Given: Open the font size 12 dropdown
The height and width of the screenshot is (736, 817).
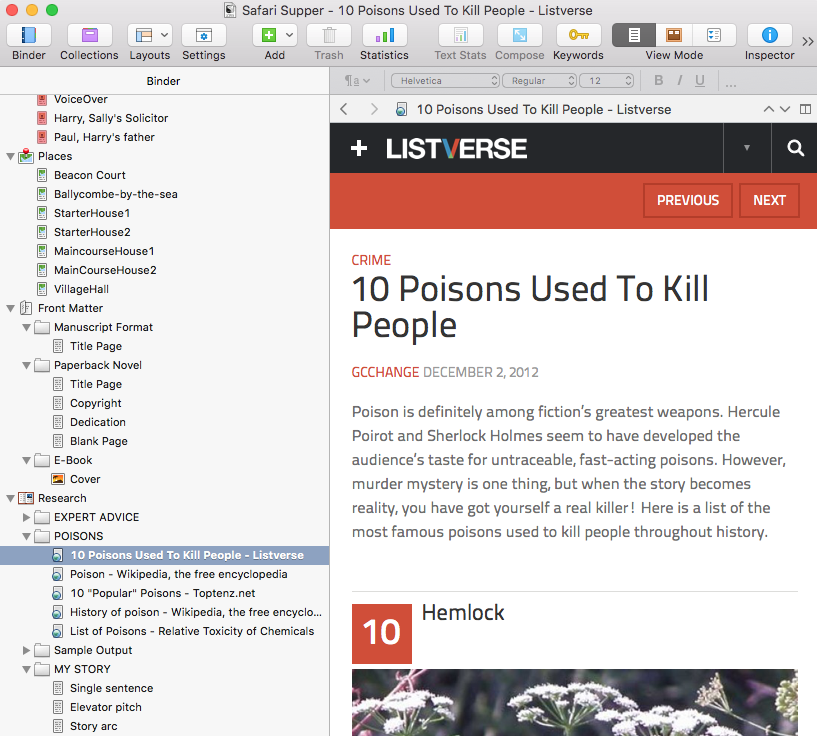Looking at the screenshot, I should click(x=607, y=81).
